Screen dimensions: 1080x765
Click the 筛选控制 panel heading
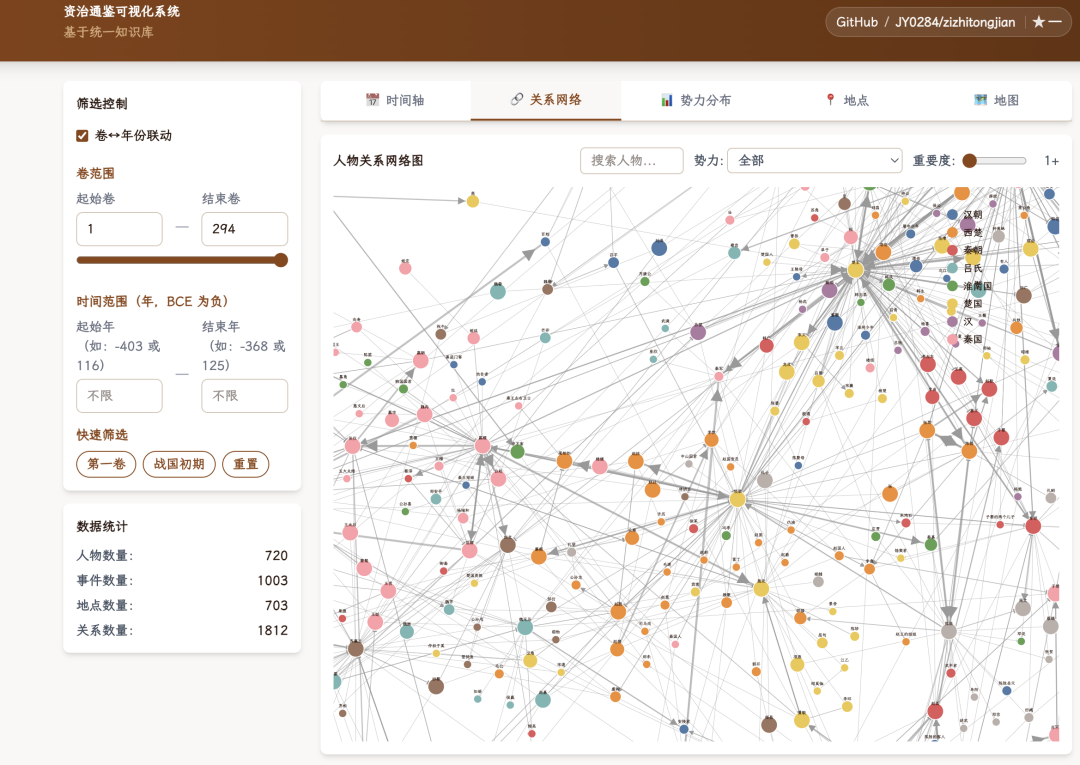(102, 103)
